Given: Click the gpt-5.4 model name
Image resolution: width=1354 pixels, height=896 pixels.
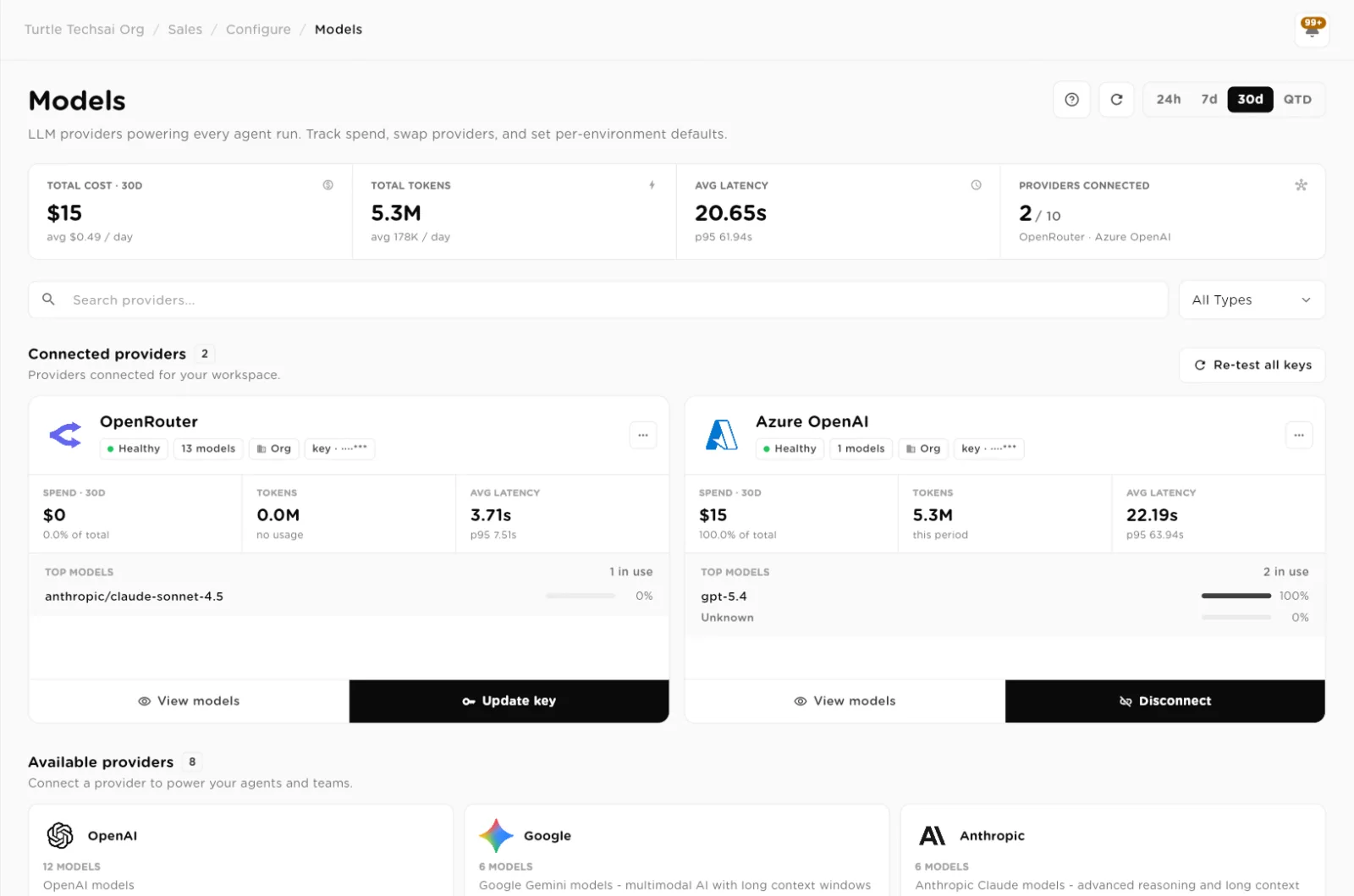Looking at the screenshot, I should pyautogui.click(x=724, y=596).
